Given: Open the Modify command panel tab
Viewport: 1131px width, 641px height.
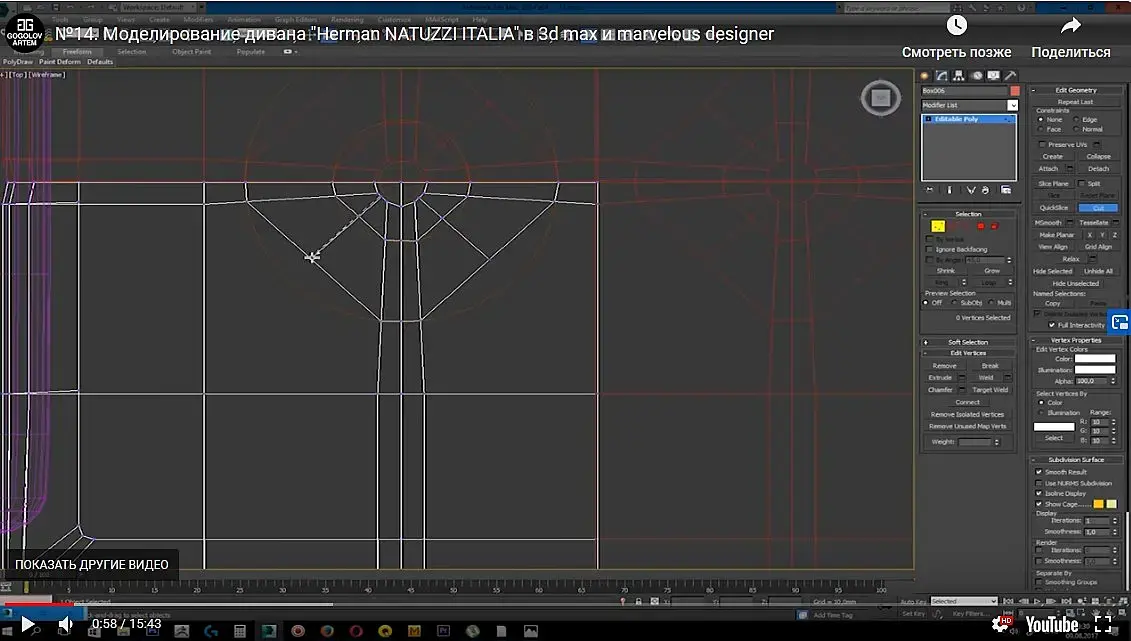Looking at the screenshot, I should [x=942, y=76].
